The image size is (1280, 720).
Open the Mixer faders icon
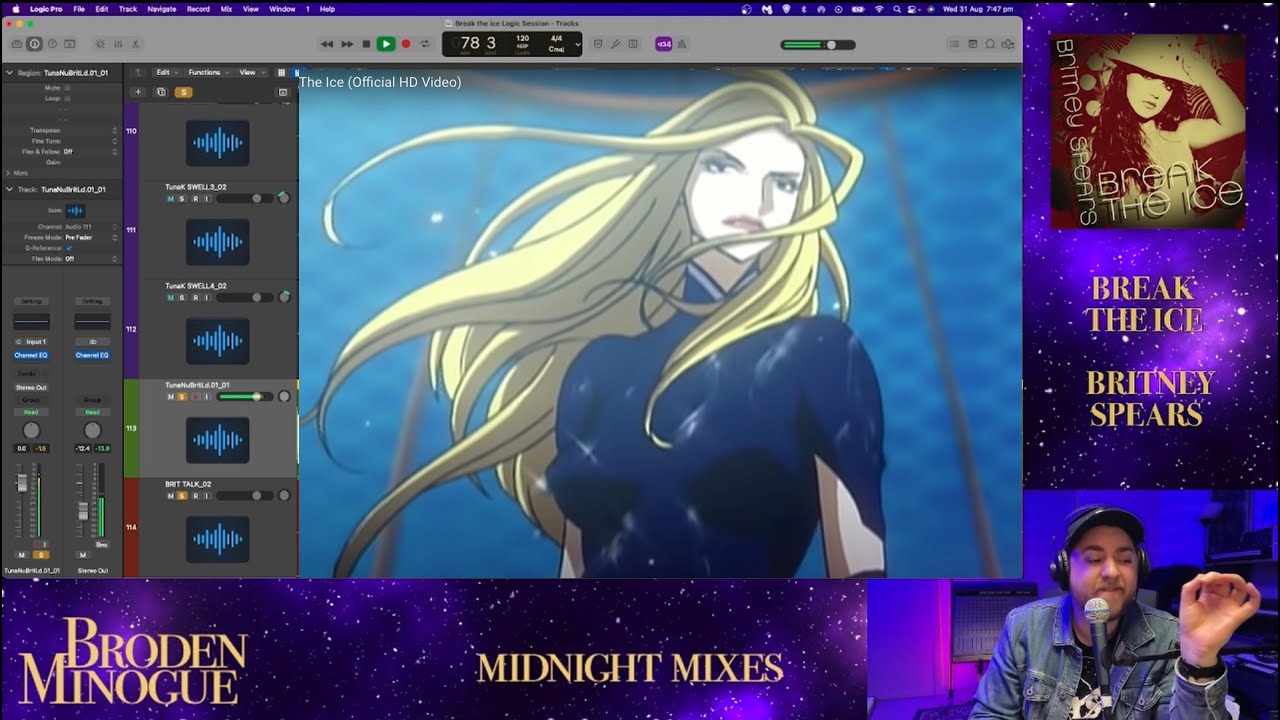coord(117,44)
